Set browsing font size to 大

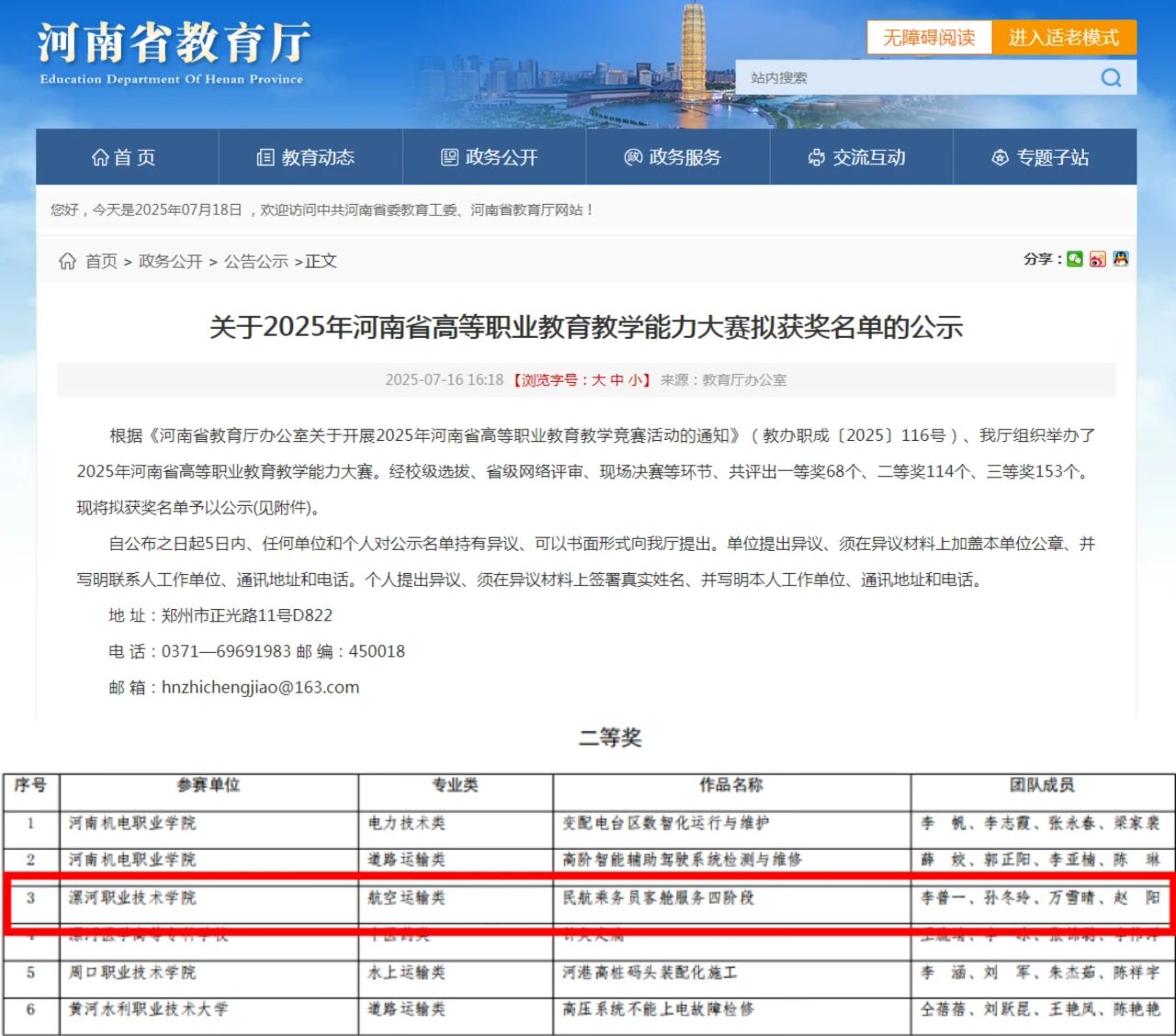599,380
